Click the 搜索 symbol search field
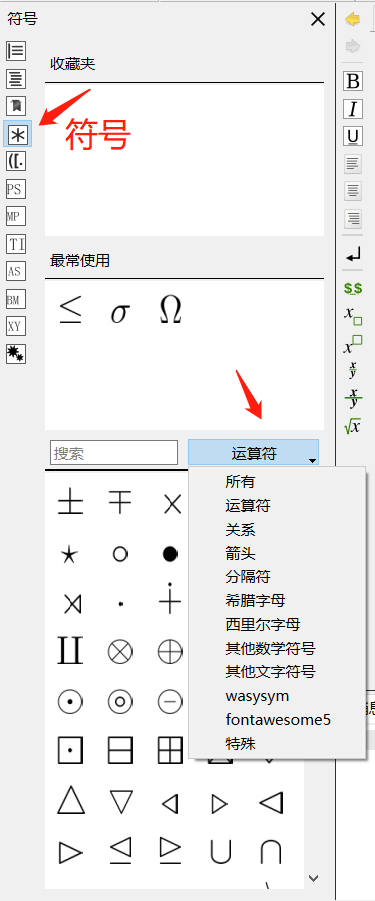The height and width of the screenshot is (901, 375). (x=114, y=453)
